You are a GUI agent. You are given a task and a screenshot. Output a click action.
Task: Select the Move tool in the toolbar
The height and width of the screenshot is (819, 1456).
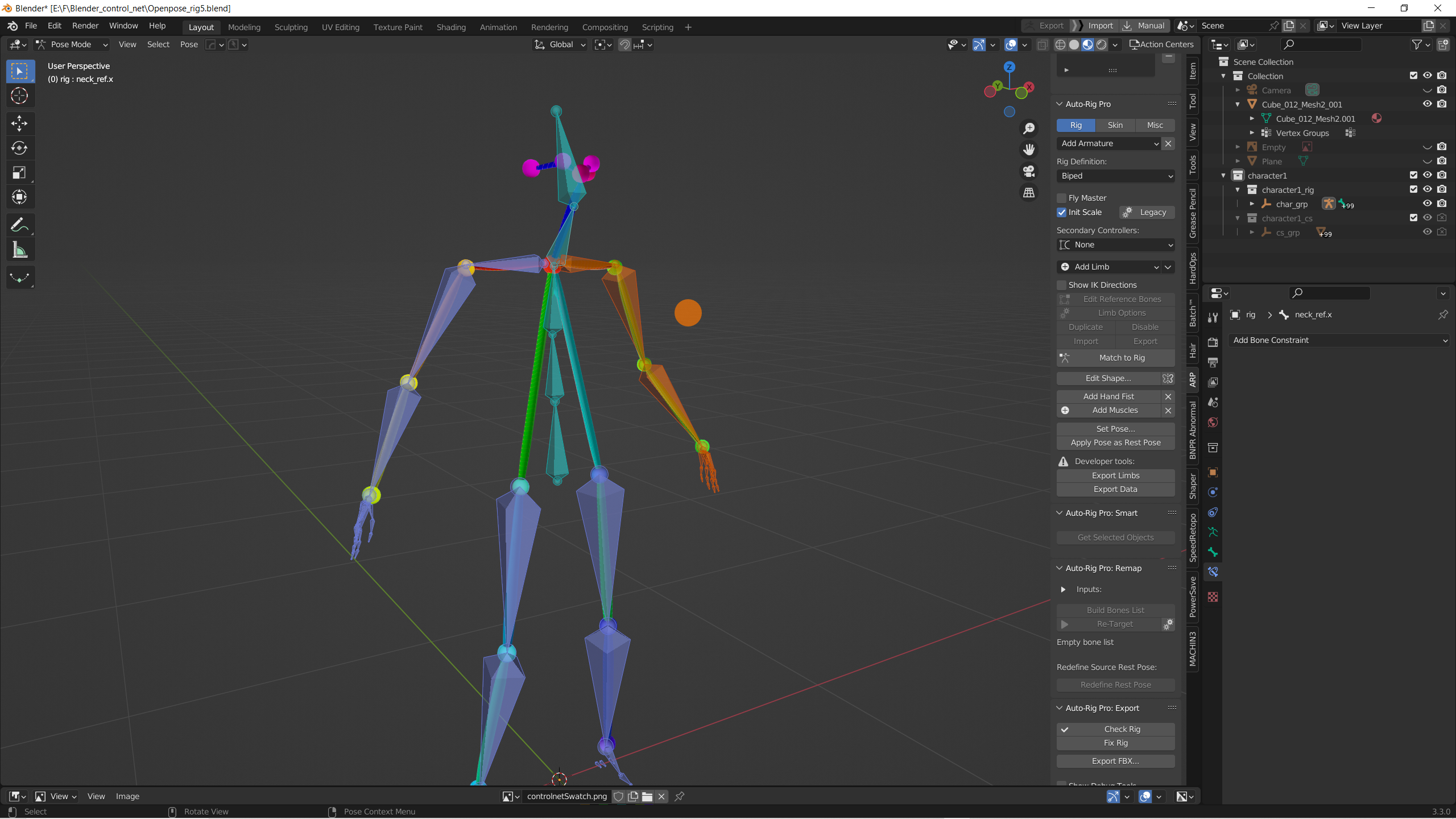pyautogui.click(x=19, y=123)
